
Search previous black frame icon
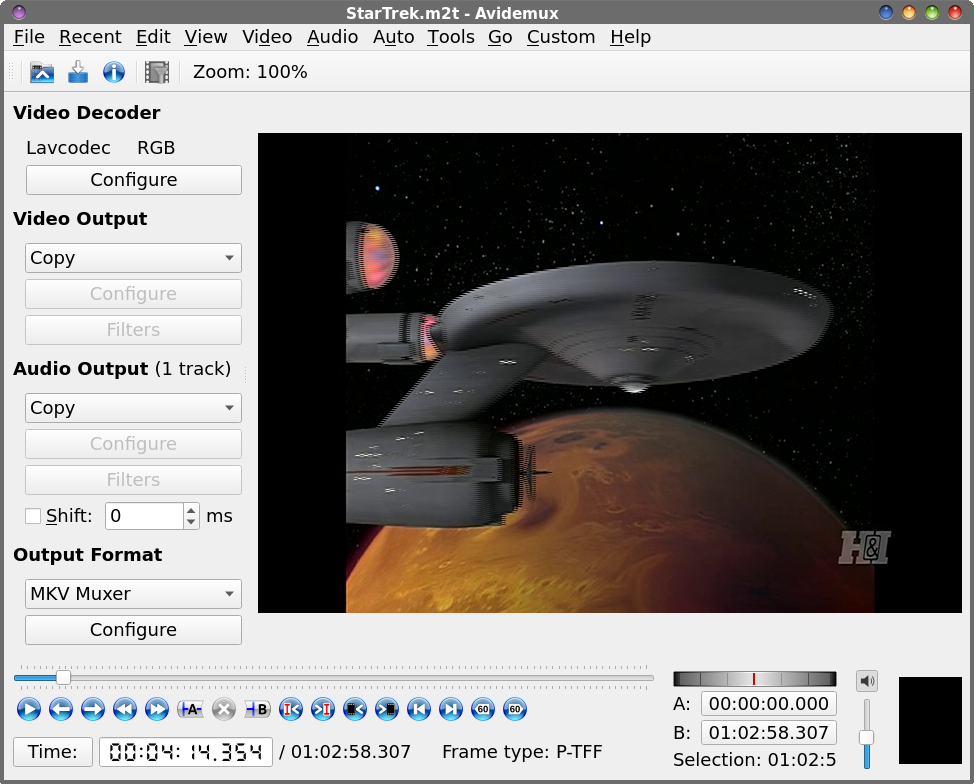coord(355,709)
